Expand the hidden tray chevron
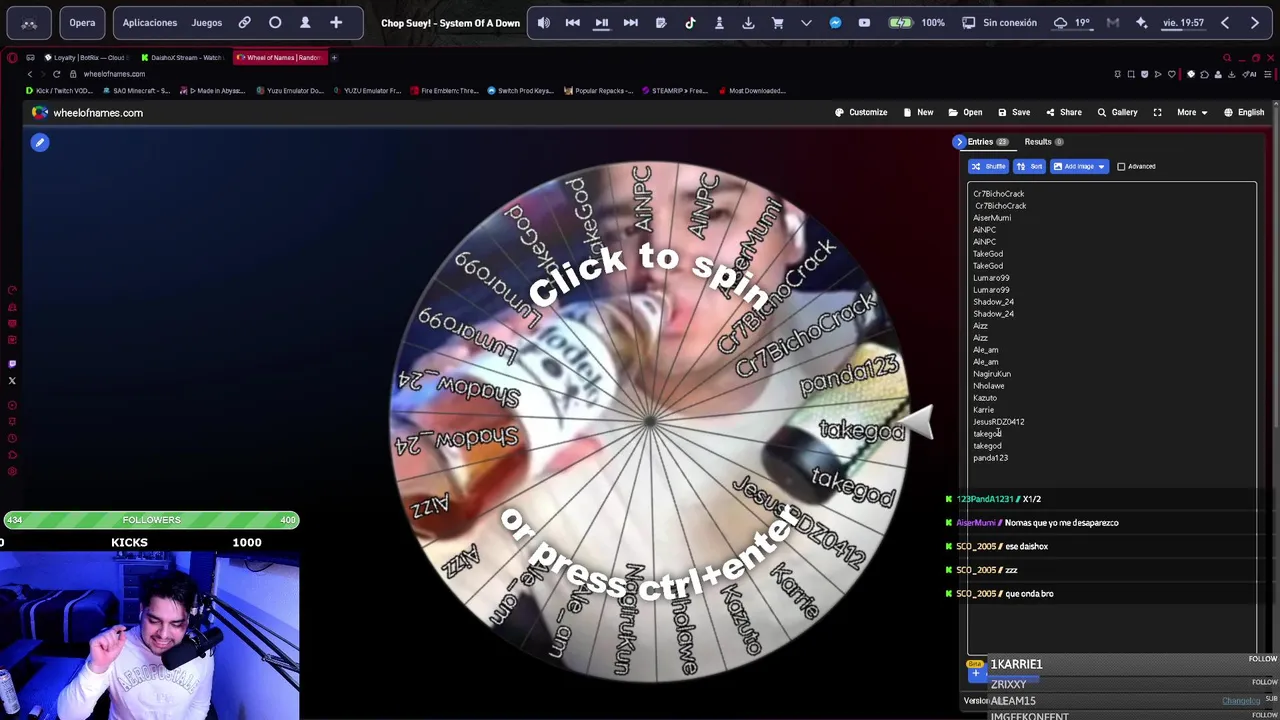The image size is (1280, 720). [806, 23]
